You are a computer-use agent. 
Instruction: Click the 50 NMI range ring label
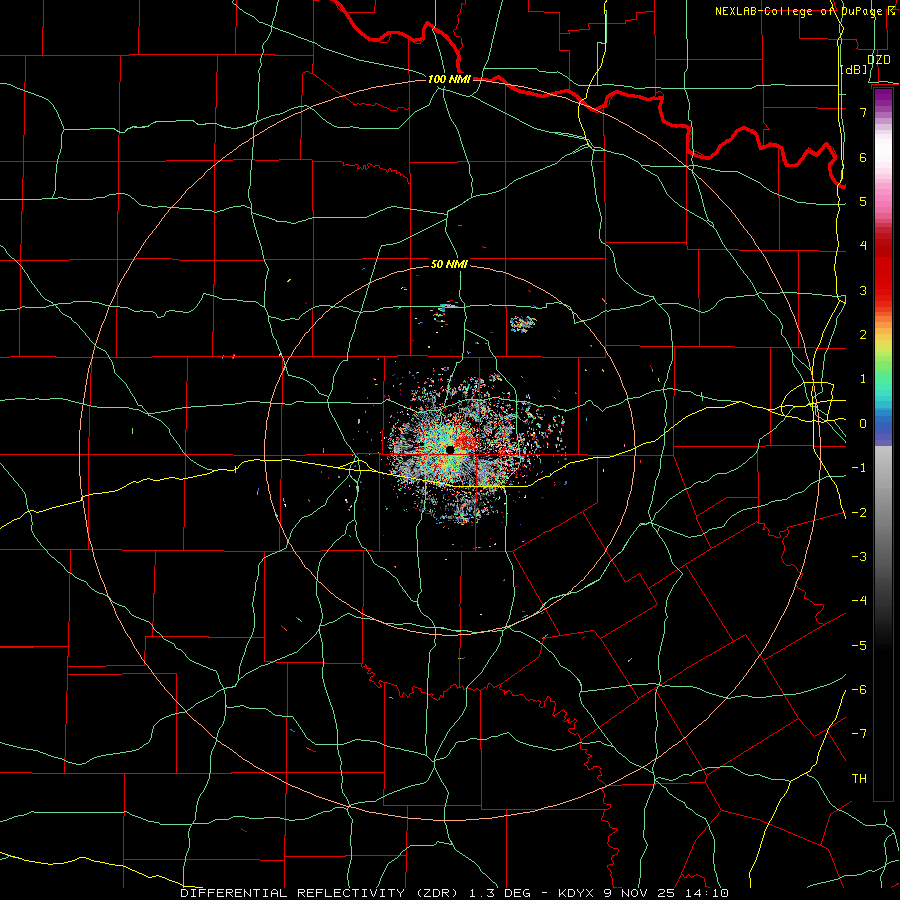[x=449, y=264]
